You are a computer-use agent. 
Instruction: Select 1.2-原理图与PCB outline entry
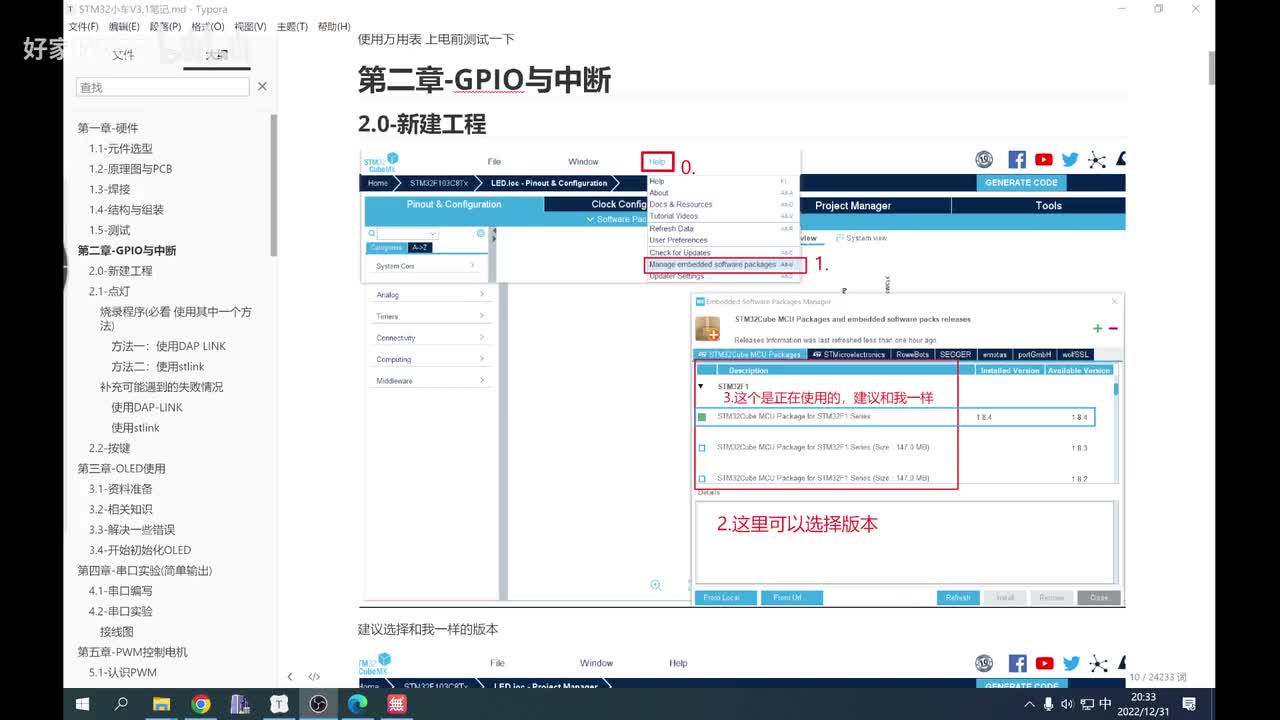point(130,169)
